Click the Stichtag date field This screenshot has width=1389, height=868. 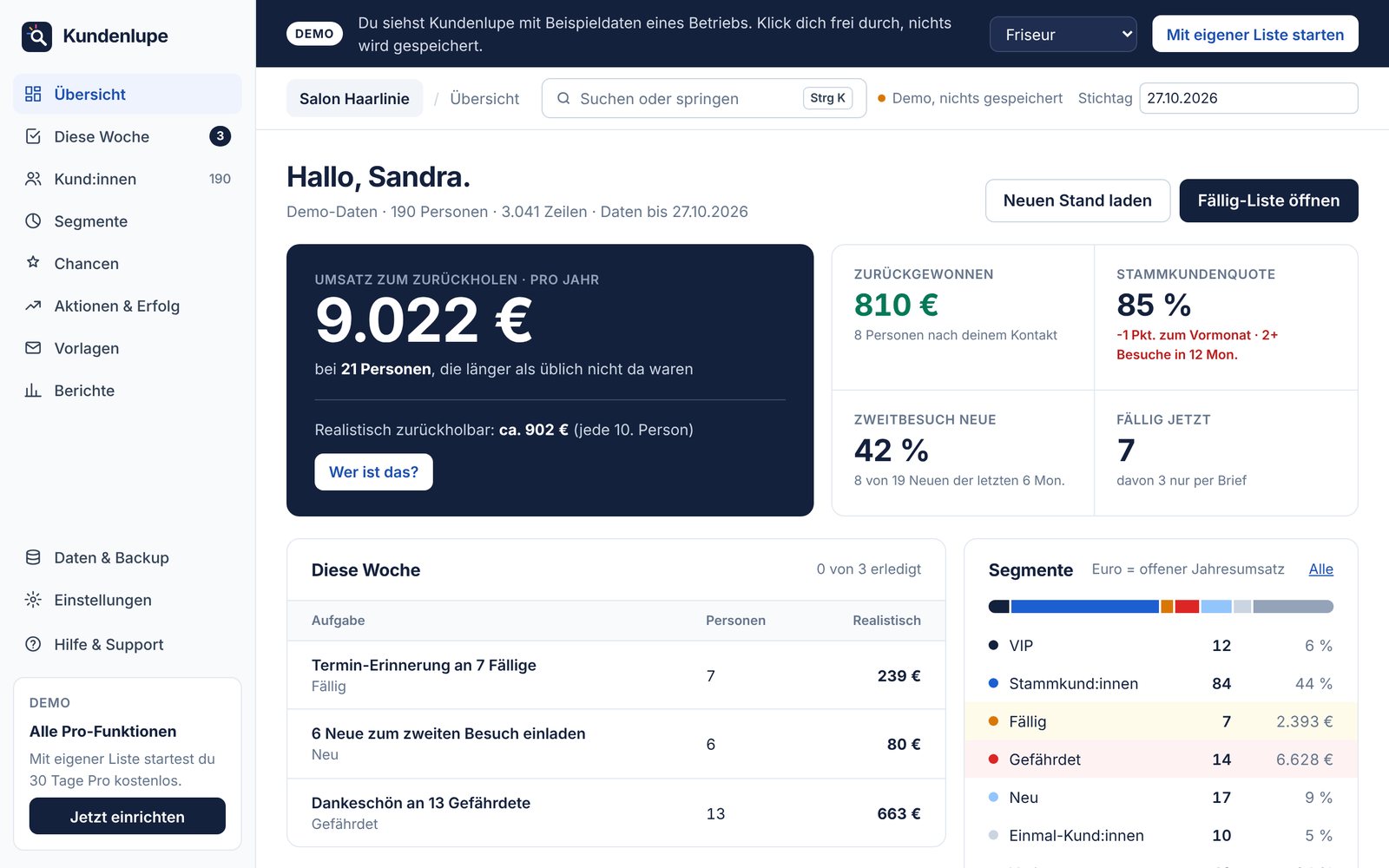[x=1248, y=98]
